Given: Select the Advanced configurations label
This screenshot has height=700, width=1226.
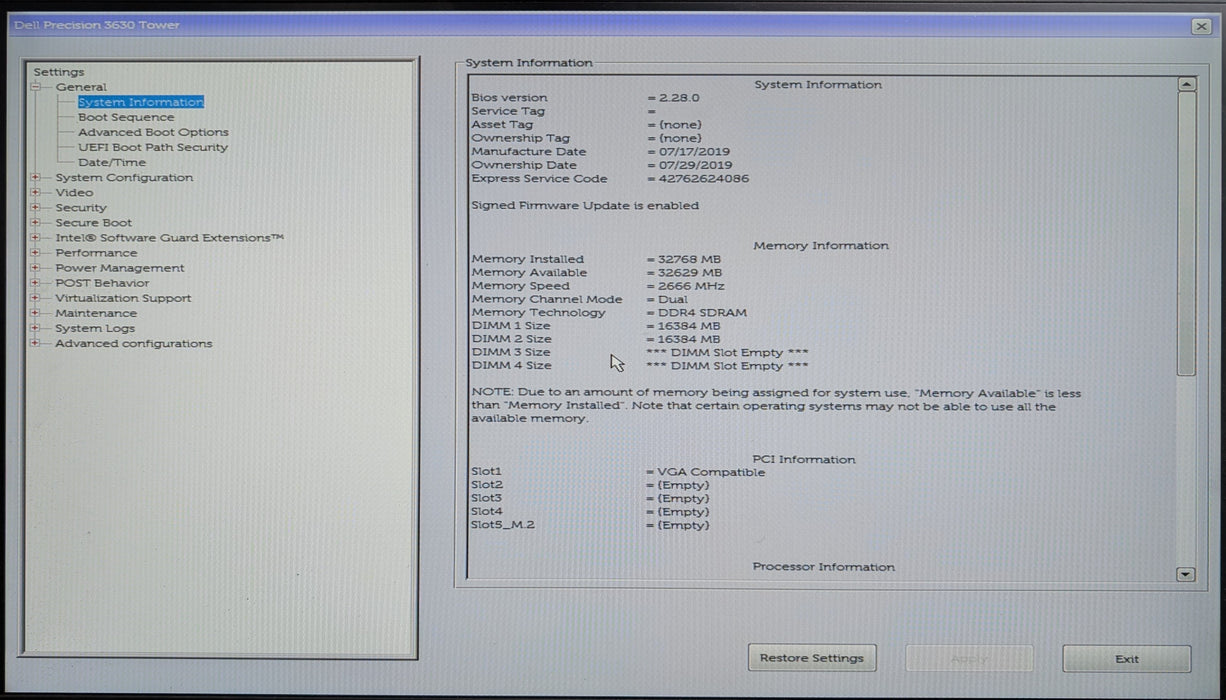Looking at the screenshot, I should [x=134, y=343].
